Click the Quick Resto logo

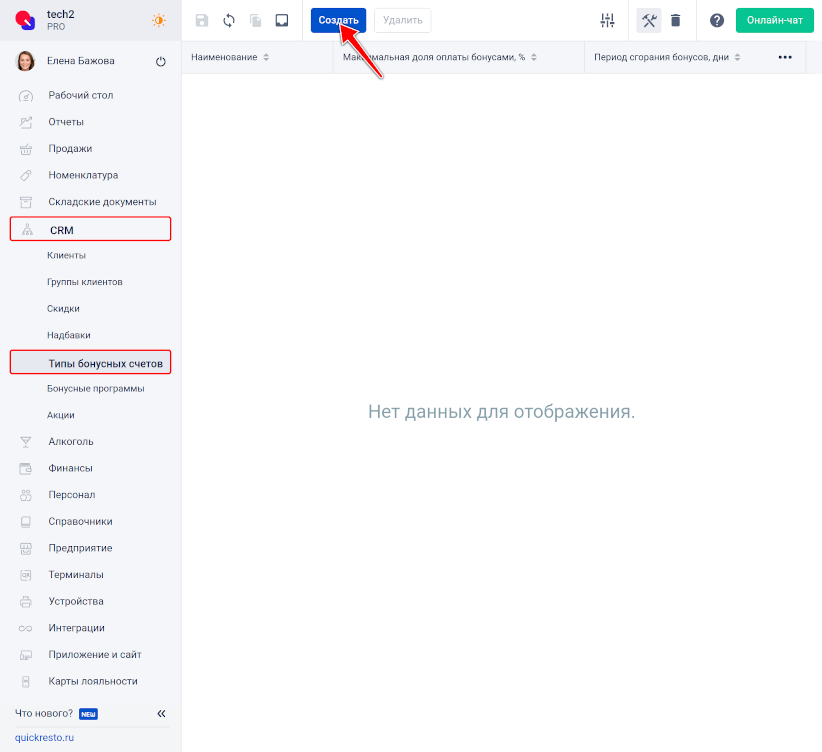25,20
